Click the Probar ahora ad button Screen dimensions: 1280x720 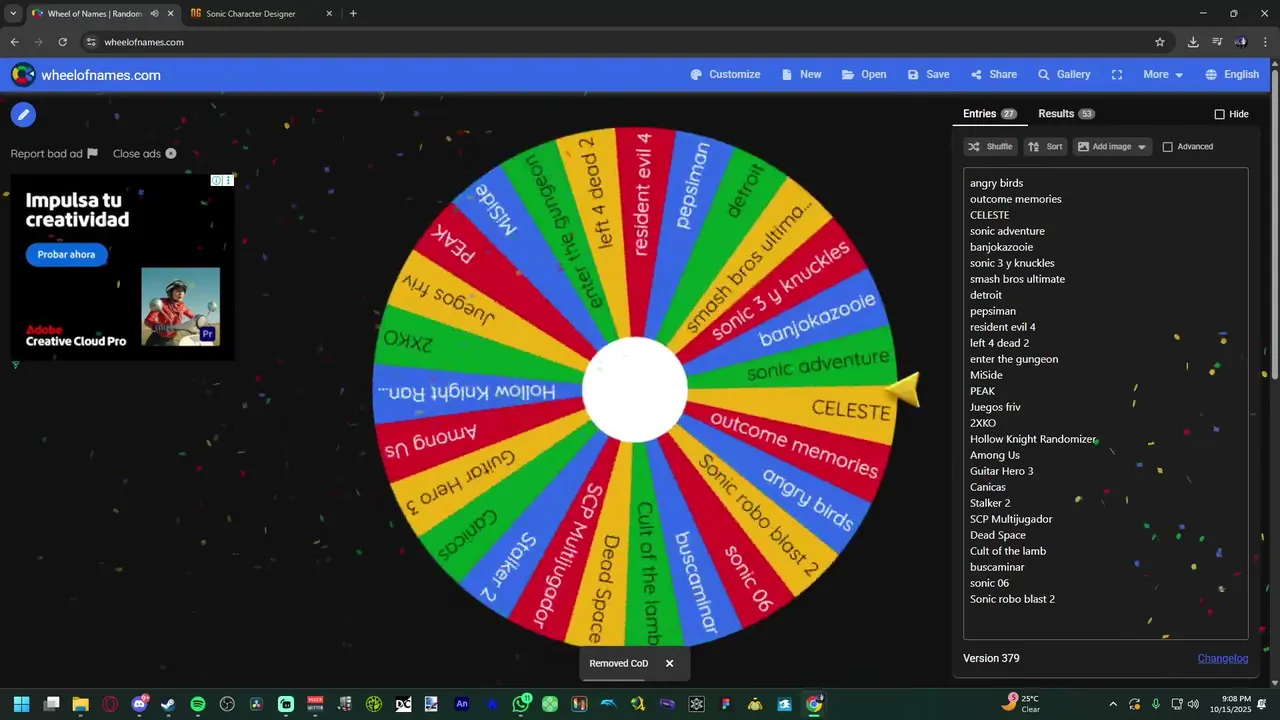[66, 254]
